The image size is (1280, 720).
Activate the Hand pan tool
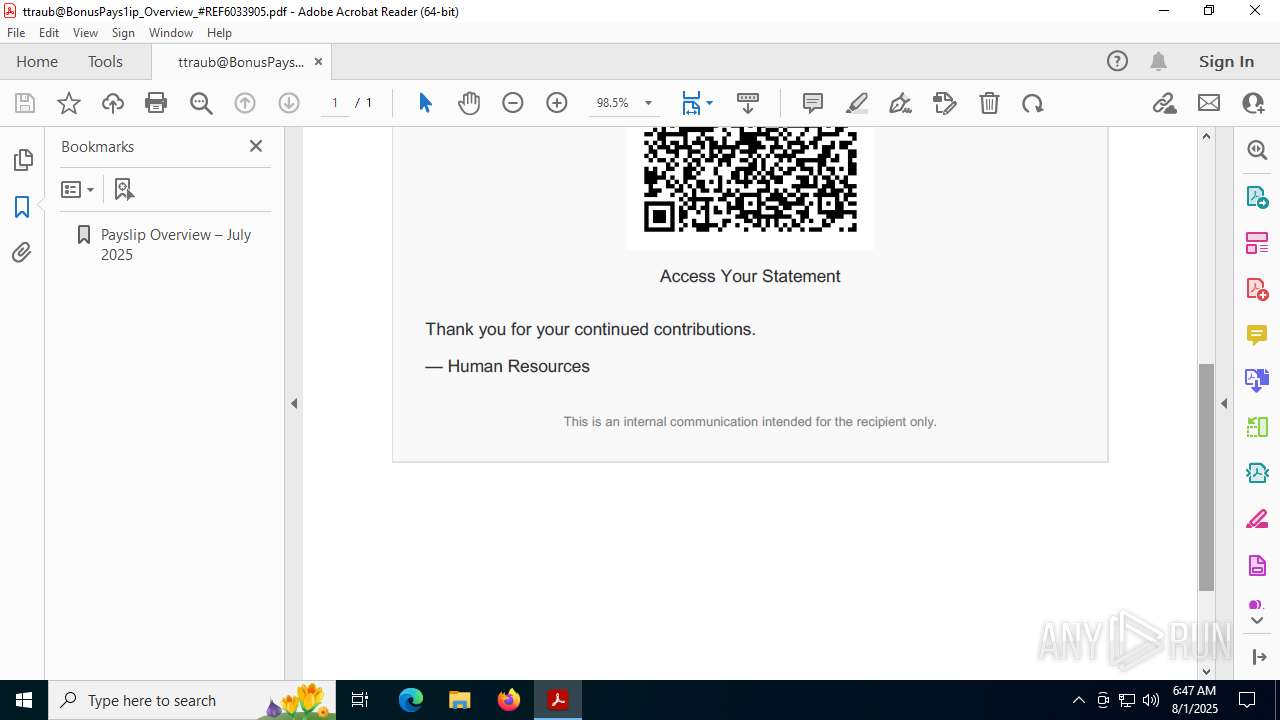(469, 103)
